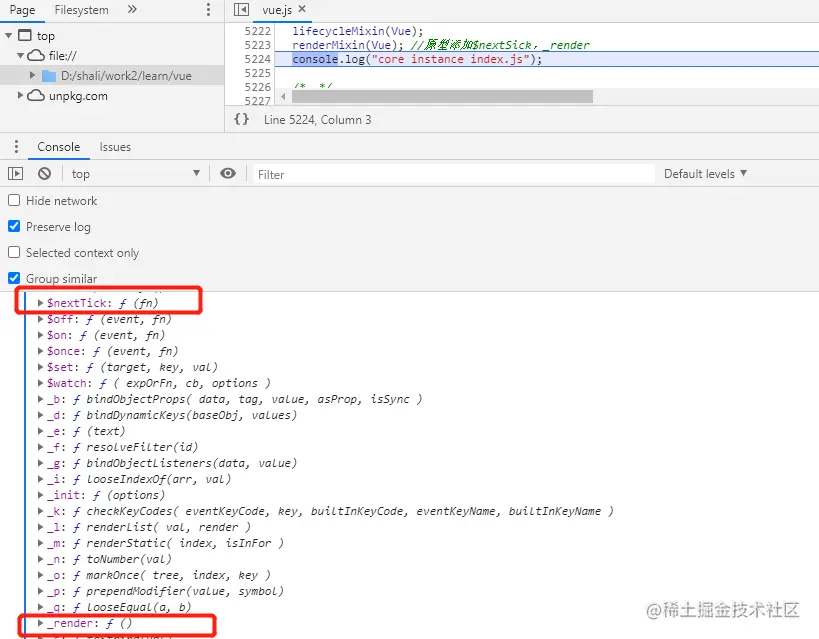Expand the $set function entry

point(40,367)
